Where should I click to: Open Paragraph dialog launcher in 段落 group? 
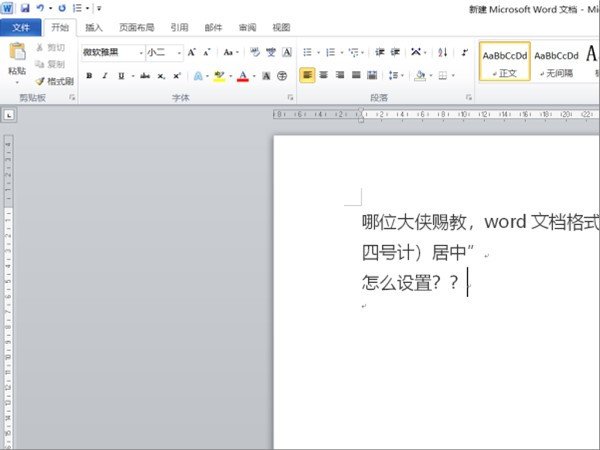[469, 98]
